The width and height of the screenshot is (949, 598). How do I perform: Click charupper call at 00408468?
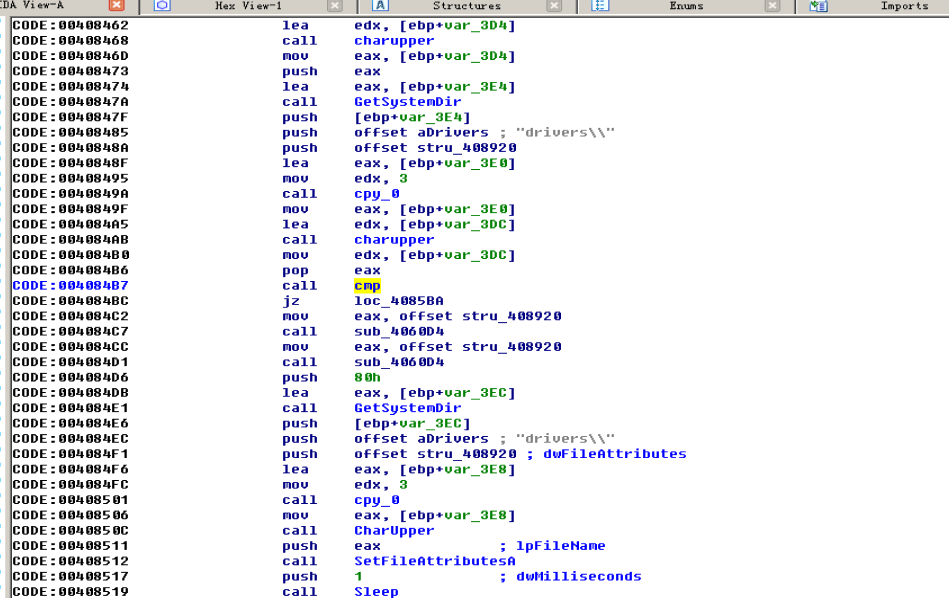click(x=394, y=41)
